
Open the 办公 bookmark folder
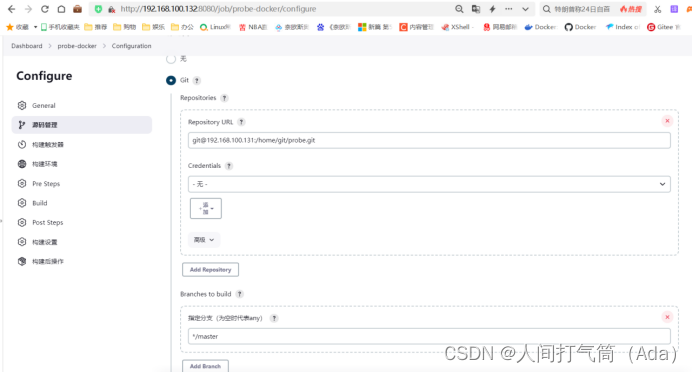tap(182, 27)
